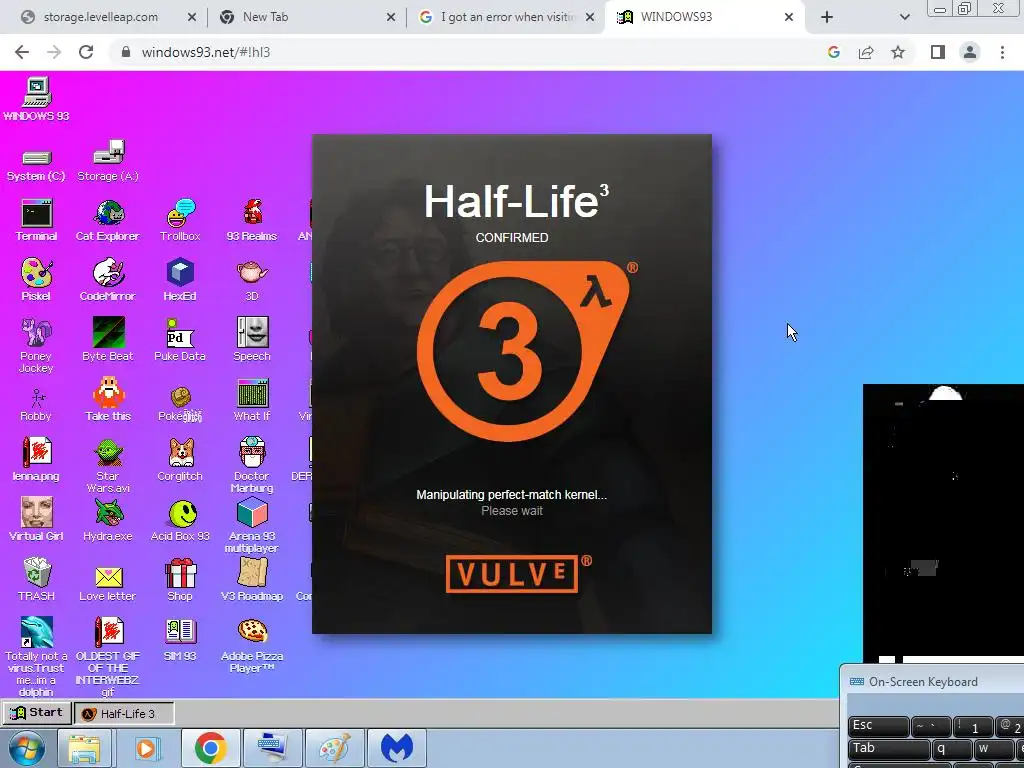Switch to storage.levelleap.com tab

(108, 17)
